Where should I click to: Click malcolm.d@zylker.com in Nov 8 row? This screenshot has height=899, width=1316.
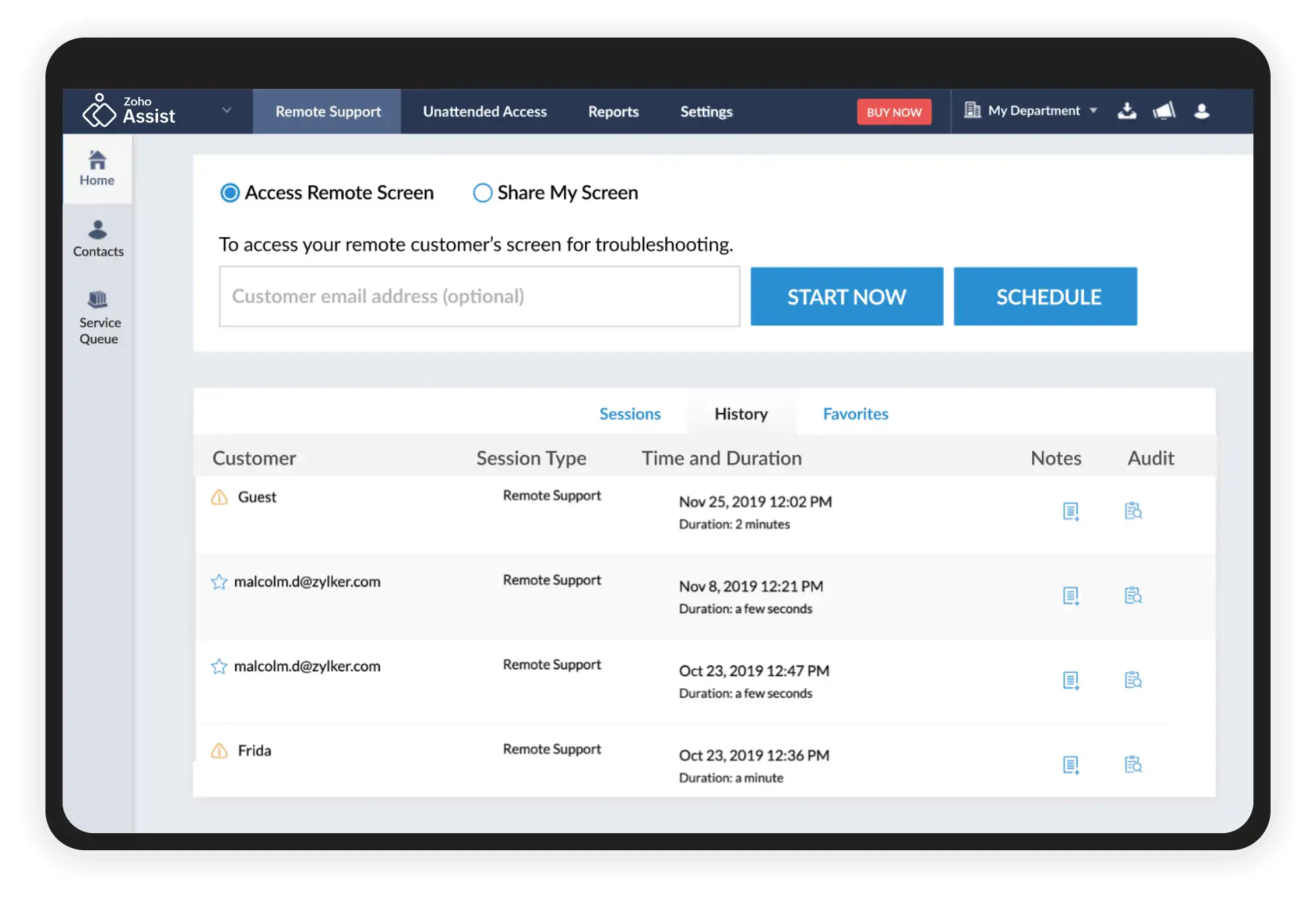[307, 582]
